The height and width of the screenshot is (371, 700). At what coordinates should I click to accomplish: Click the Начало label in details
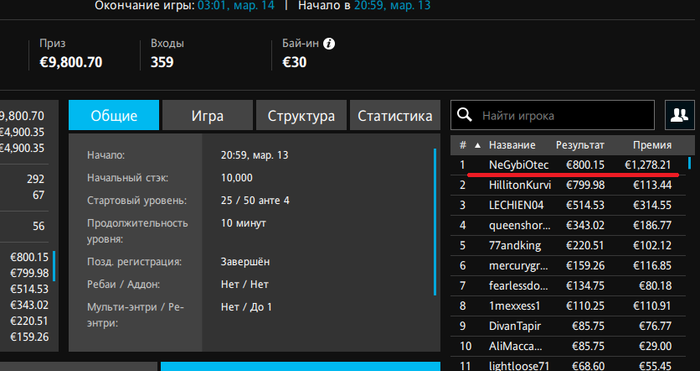pos(106,155)
